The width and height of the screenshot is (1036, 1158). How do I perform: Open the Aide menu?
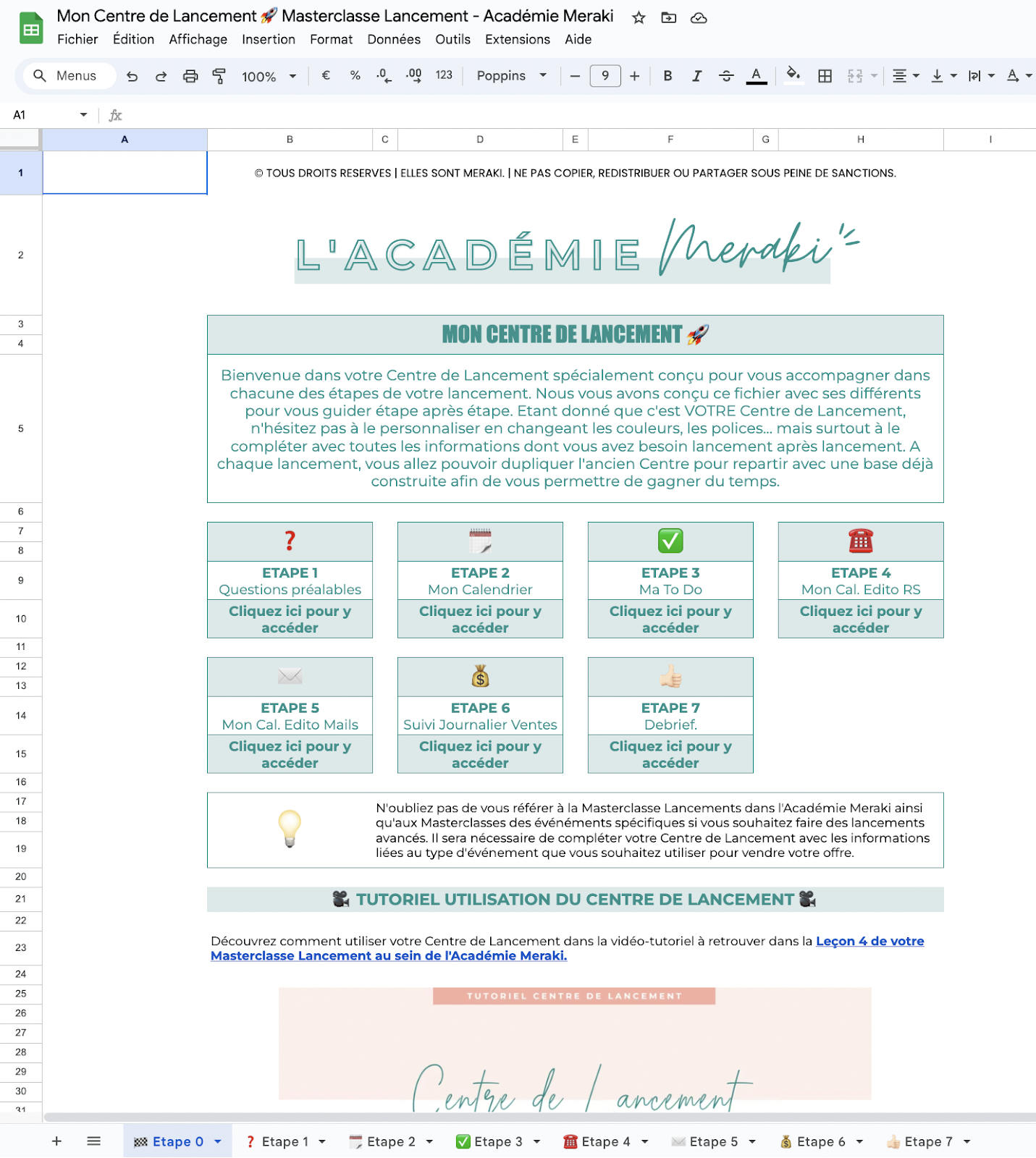coord(578,39)
